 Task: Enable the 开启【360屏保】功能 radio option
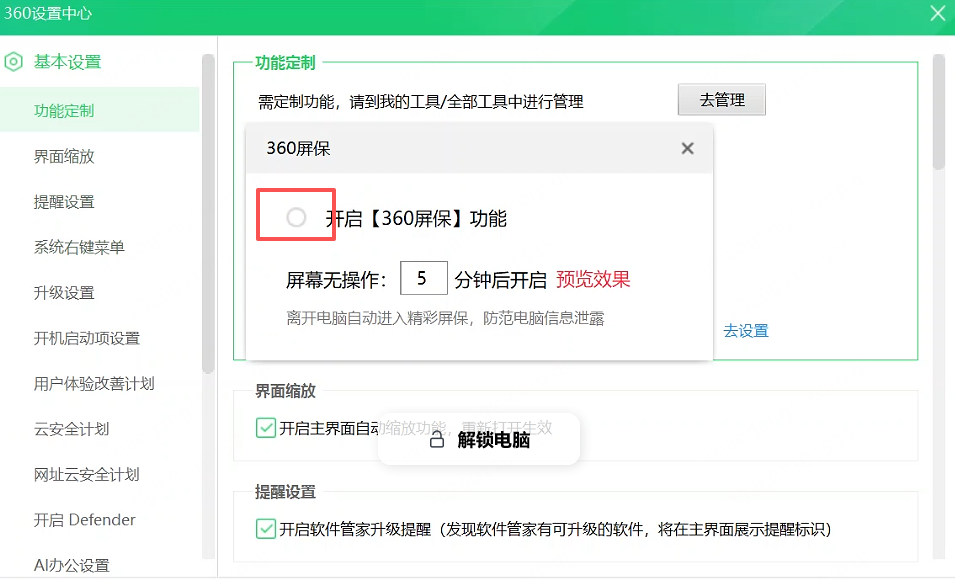point(296,217)
